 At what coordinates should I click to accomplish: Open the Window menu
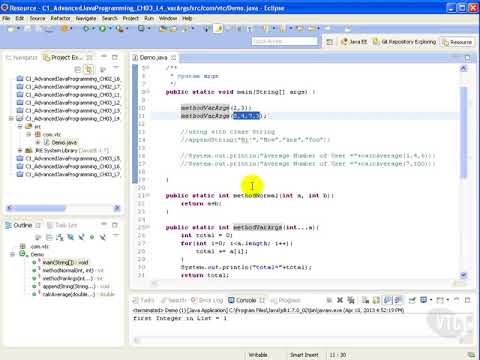168,18
